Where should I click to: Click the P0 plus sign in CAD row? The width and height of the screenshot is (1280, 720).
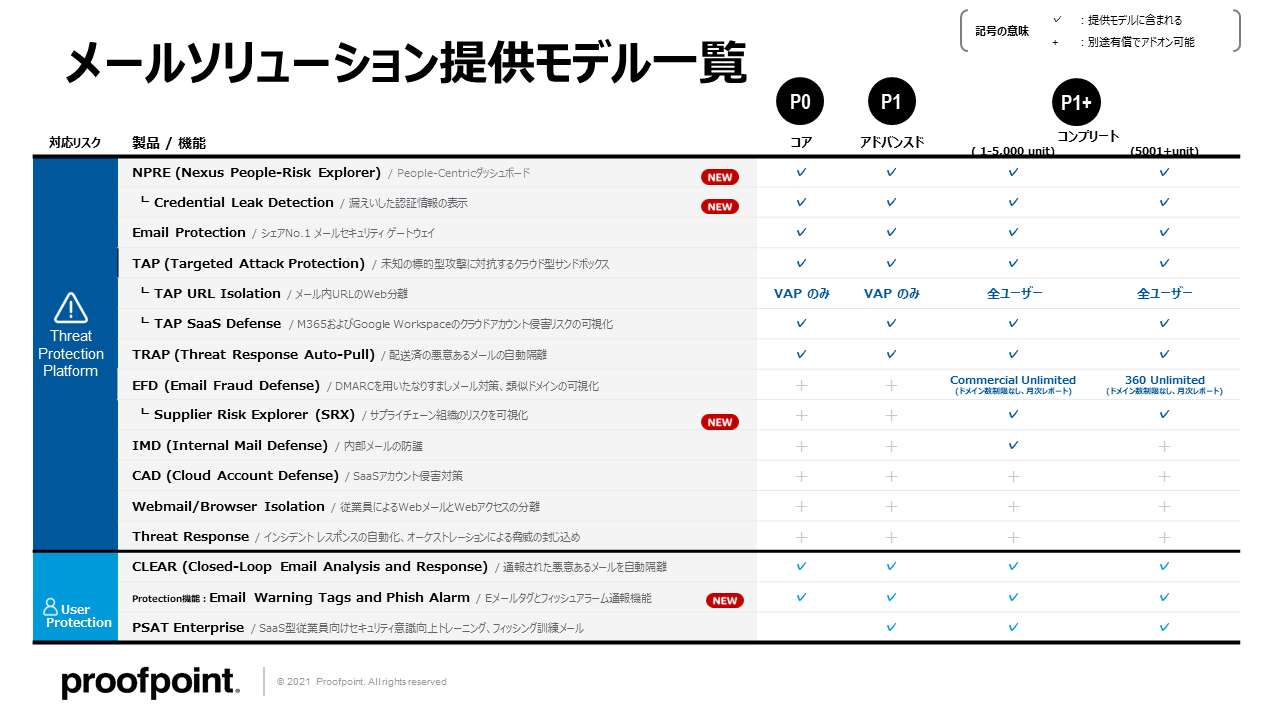[800, 476]
